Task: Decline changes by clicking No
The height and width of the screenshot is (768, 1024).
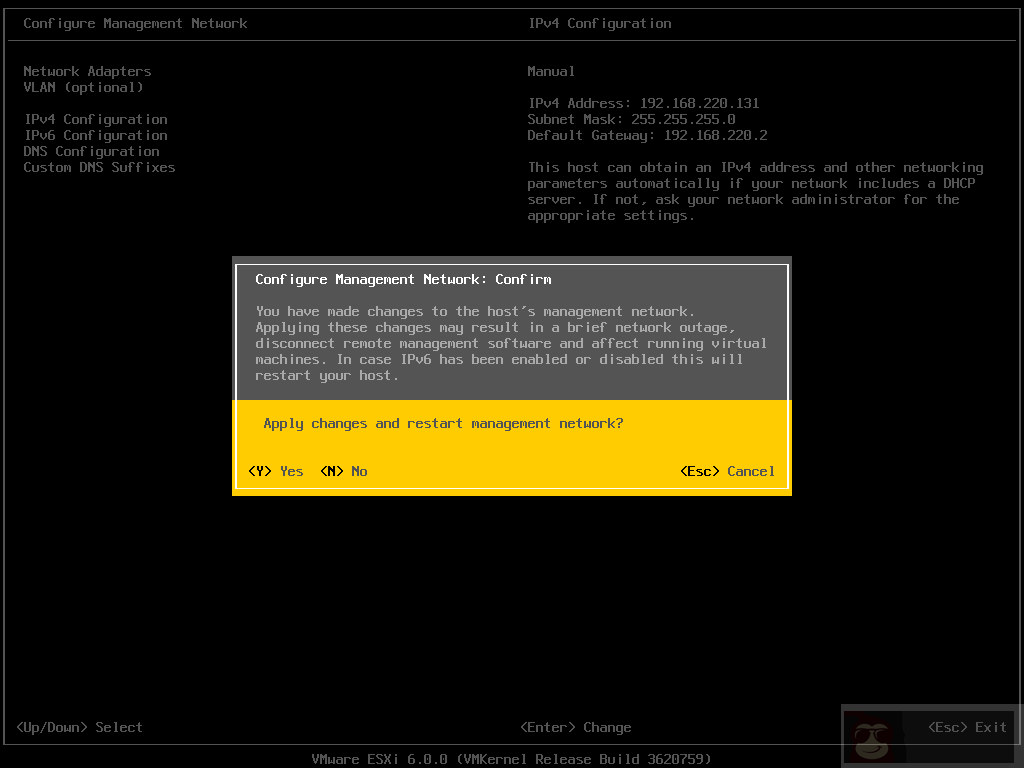Action: point(344,471)
